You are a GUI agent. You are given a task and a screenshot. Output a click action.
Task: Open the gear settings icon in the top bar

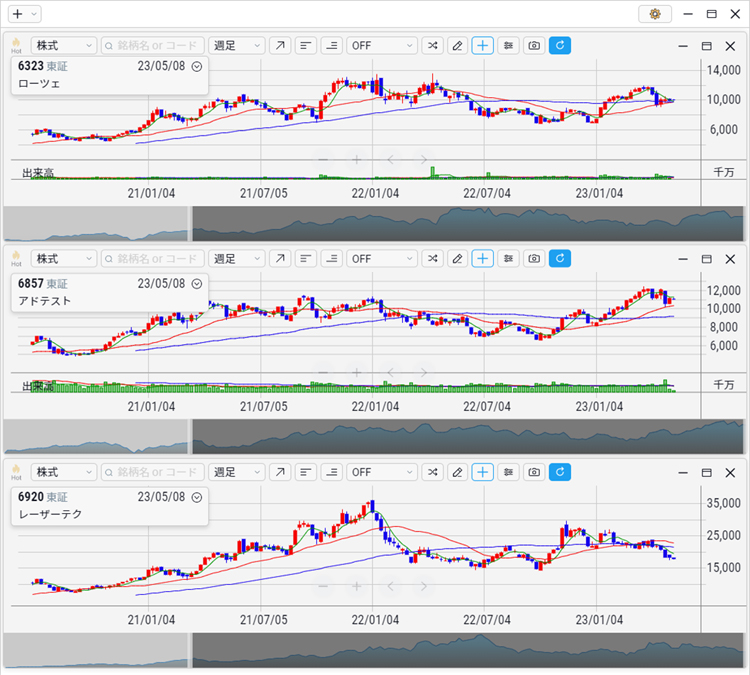click(655, 14)
